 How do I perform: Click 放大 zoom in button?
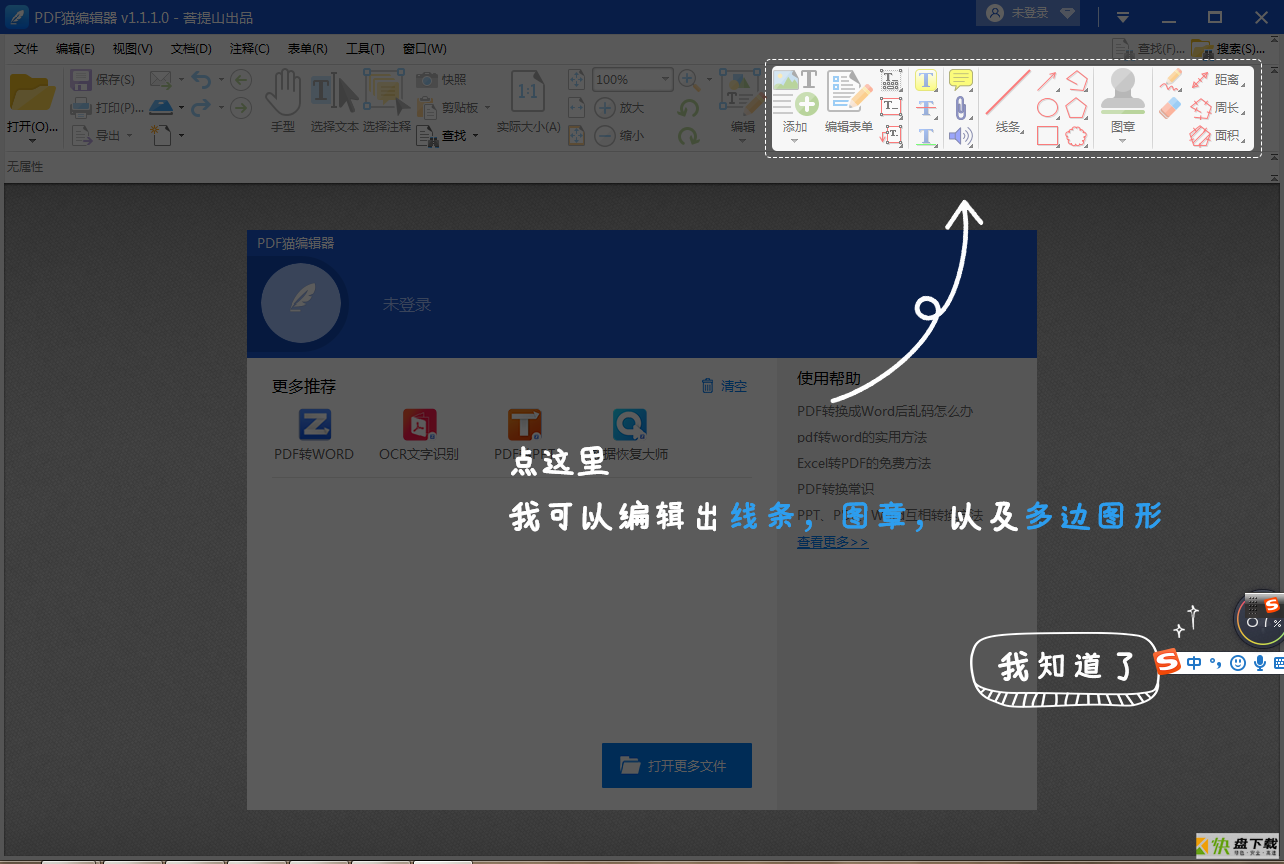click(620, 108)
